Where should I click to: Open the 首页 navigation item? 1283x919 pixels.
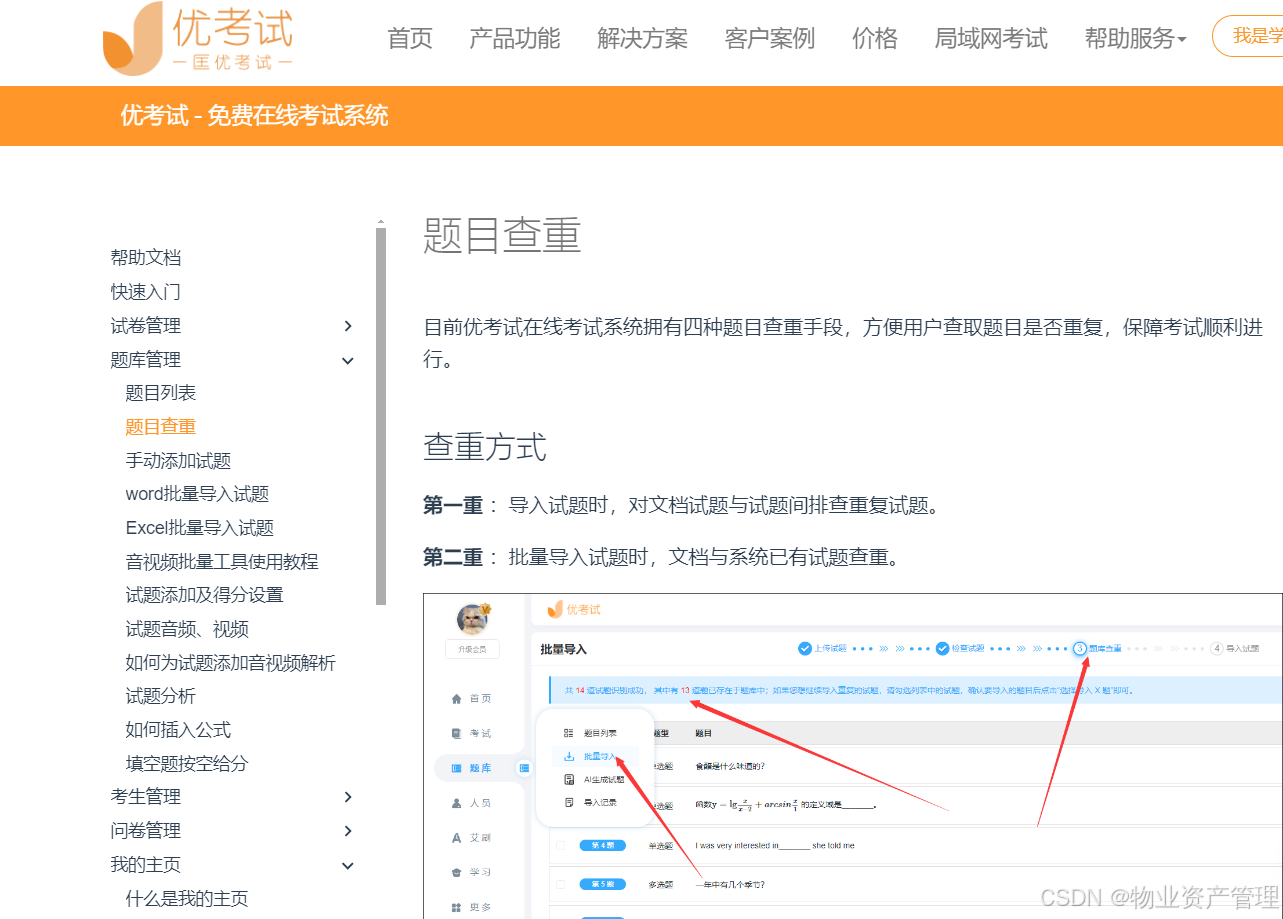click(x=410, y=39)
